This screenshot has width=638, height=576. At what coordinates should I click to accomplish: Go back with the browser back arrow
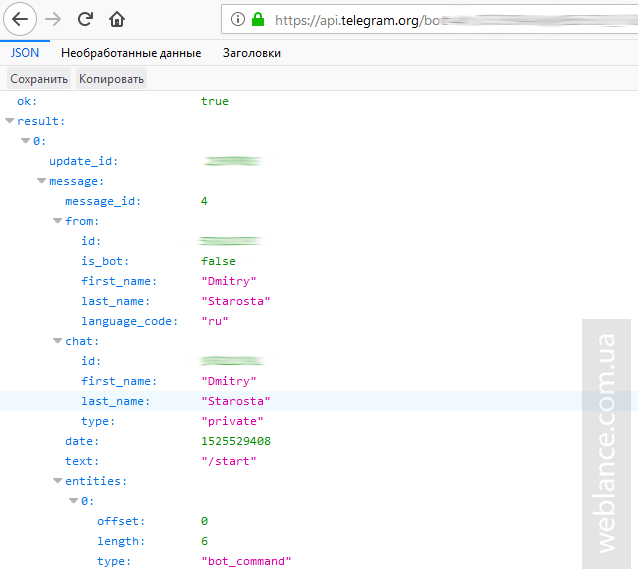20,19
